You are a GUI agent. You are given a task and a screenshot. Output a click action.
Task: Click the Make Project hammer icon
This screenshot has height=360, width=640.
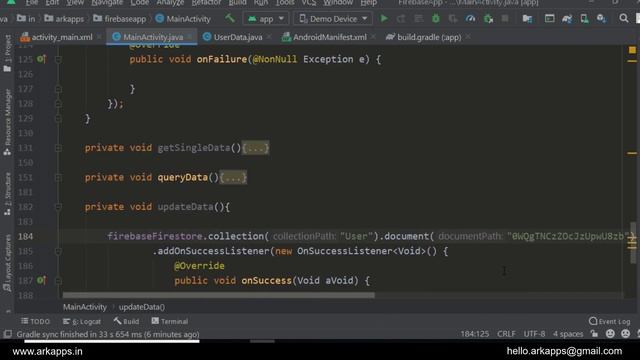tap(230, 18)
